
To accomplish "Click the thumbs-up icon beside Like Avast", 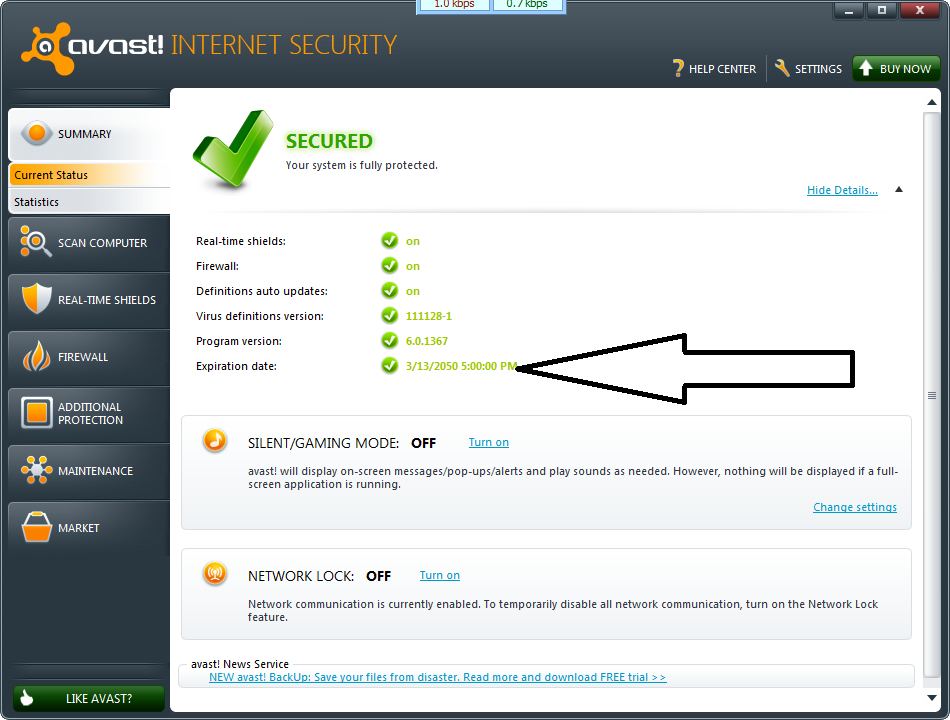I will point(27,698).
